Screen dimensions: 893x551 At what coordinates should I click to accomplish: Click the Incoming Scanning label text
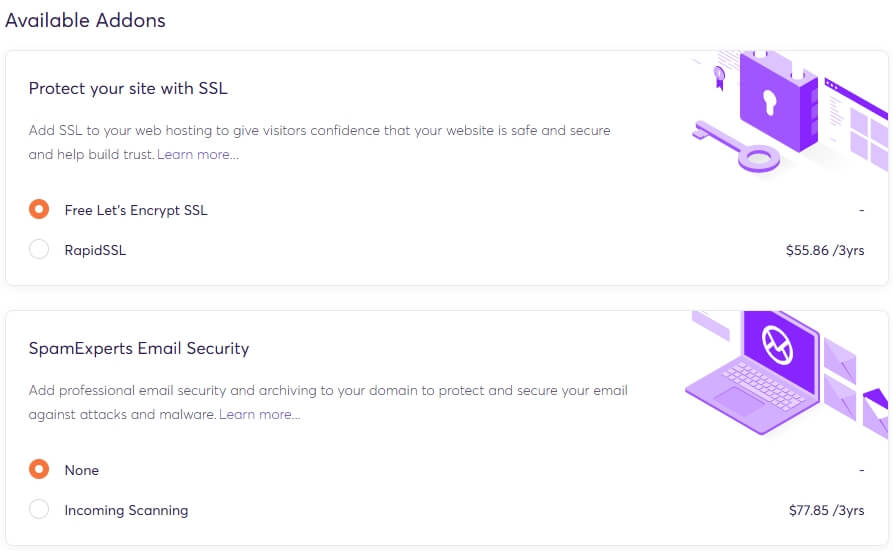[126, 510]
